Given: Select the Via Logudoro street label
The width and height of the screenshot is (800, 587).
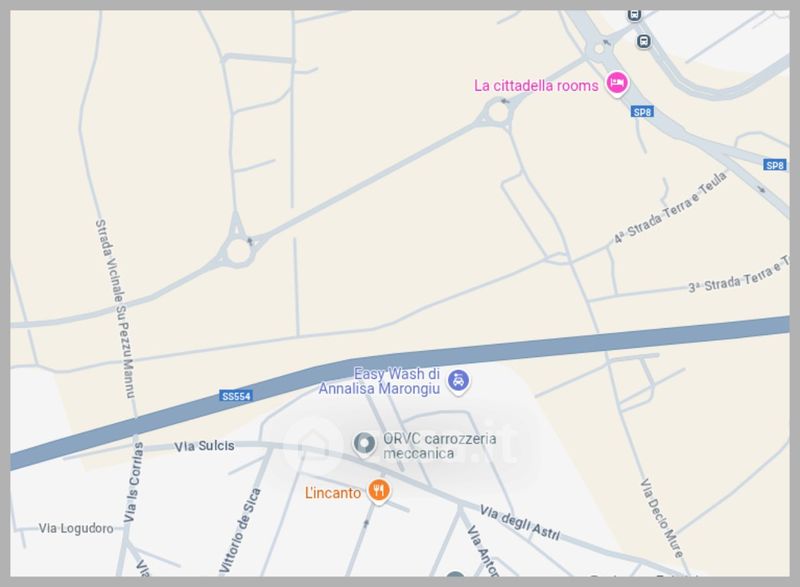Looking at the screenshot, I should coord(77,528).
